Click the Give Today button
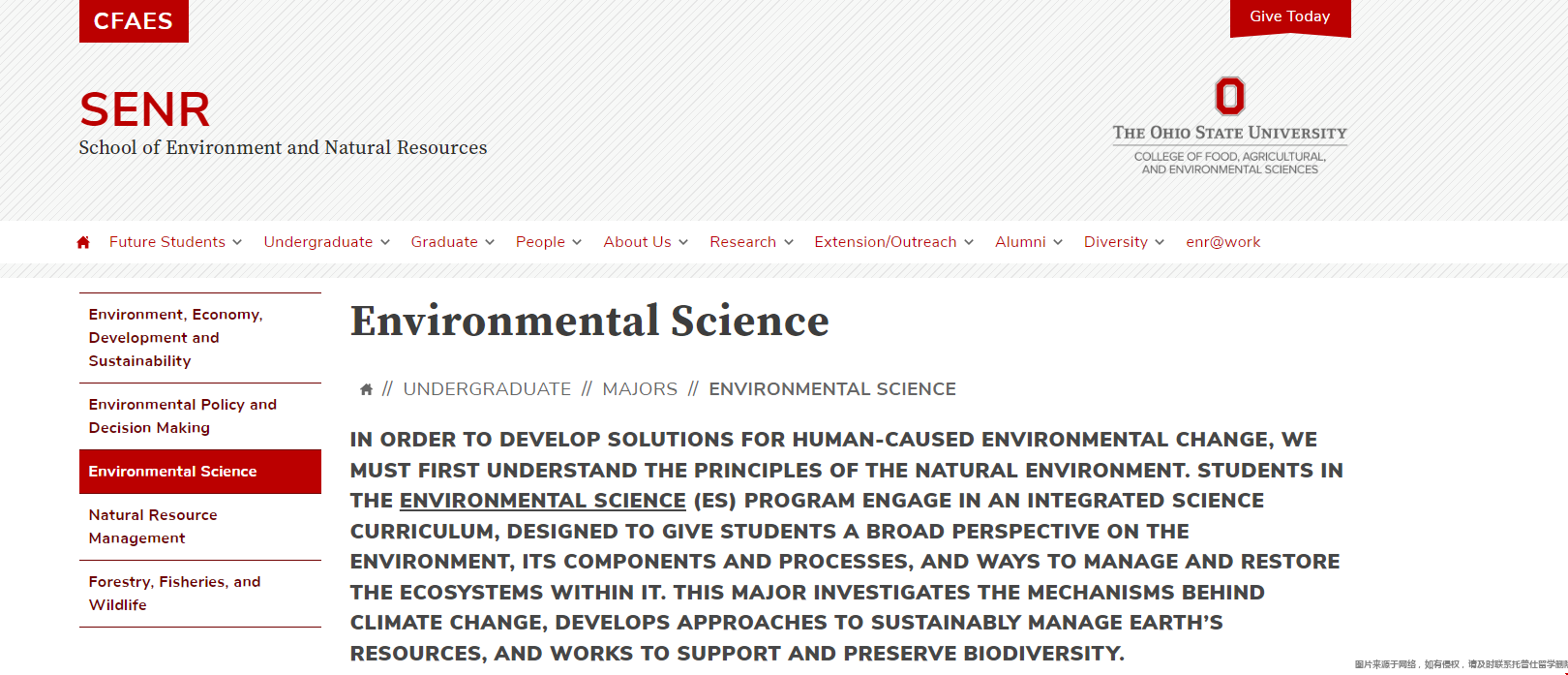Screen dimensions: 1568x675 1290,17
